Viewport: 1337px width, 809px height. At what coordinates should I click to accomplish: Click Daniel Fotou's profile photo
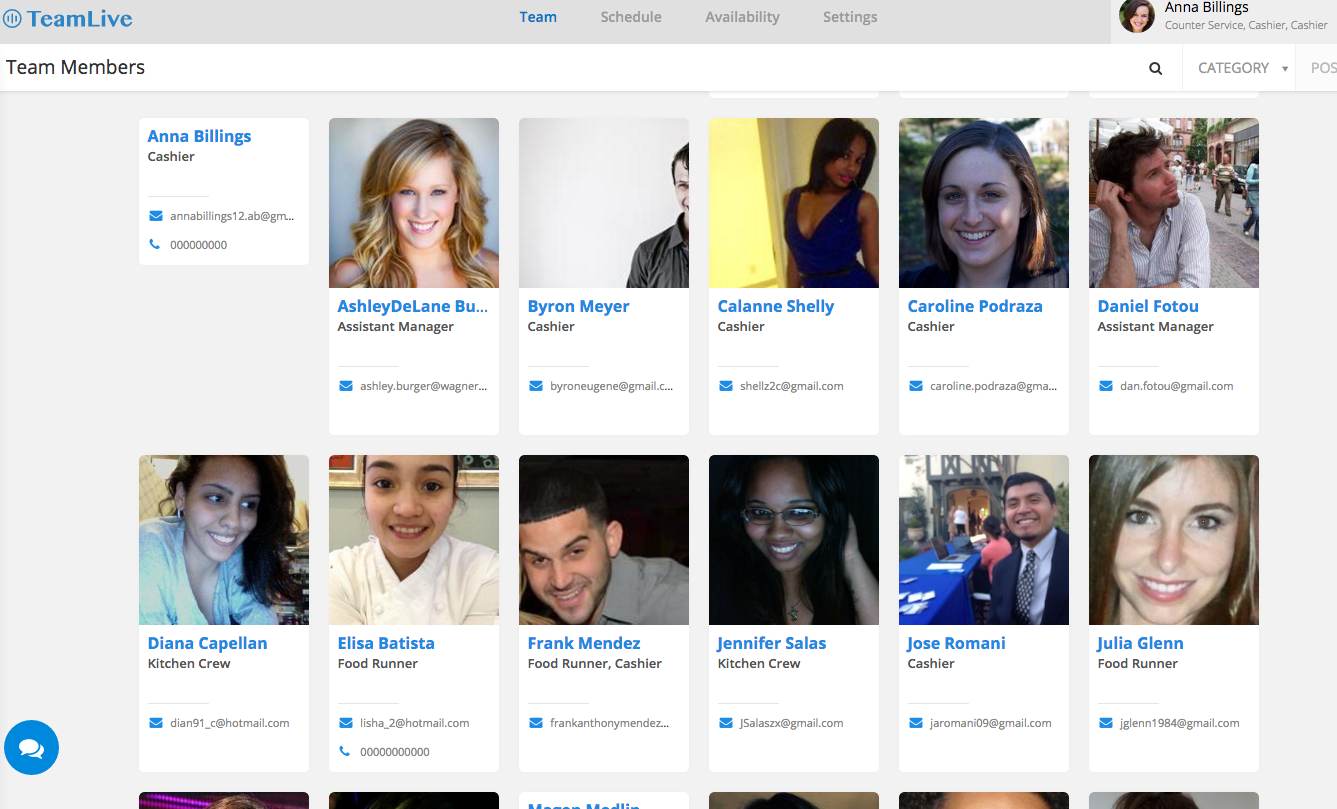click(x=1174, y=203)
